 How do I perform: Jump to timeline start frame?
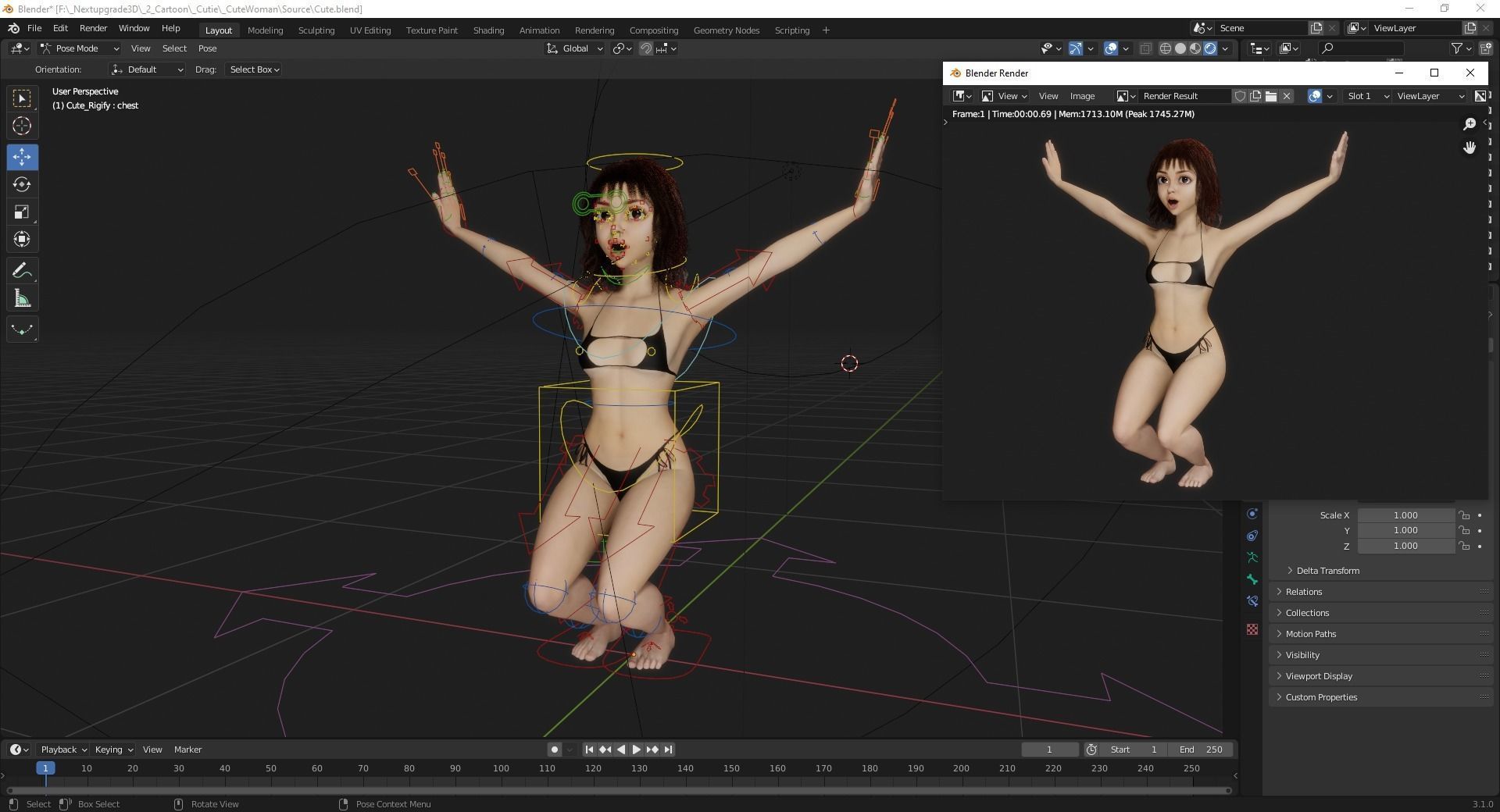(x=590, y=750)
